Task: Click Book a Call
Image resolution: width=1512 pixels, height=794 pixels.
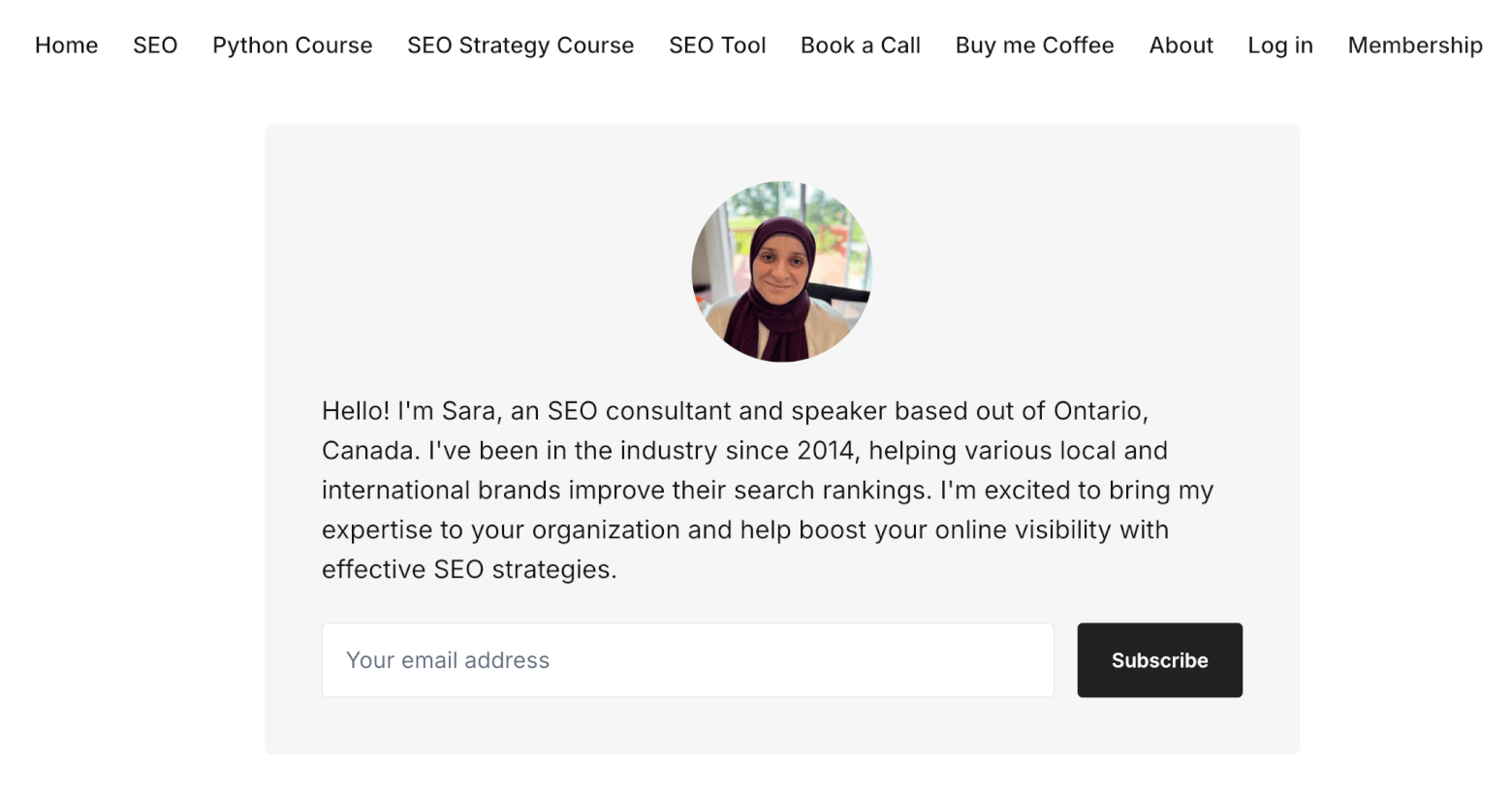Action: 860,45
